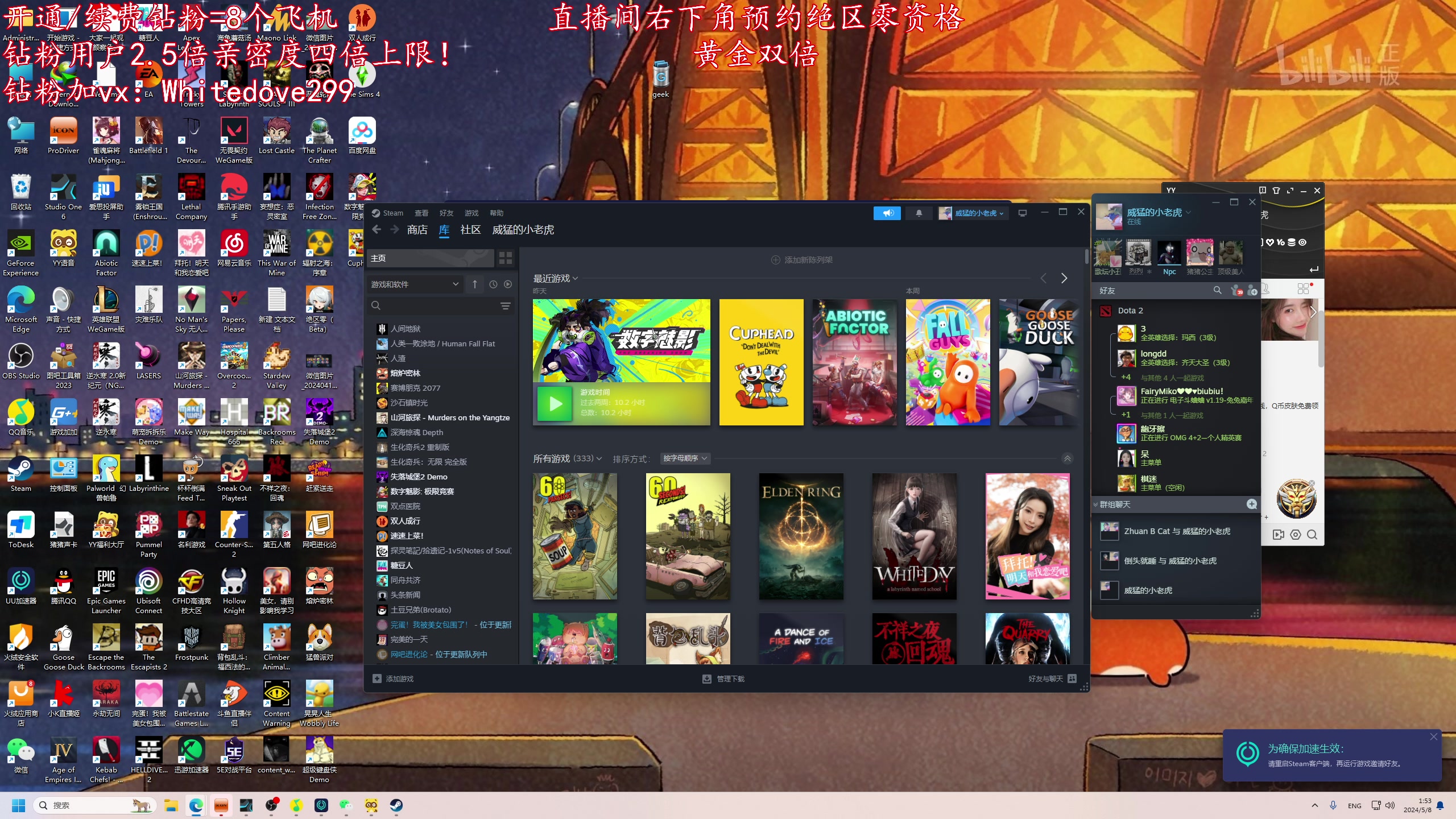Search the Steam friends list
Image resolution: width=1456 pixels, height=819 pixels.
[x=1217, y=290]
